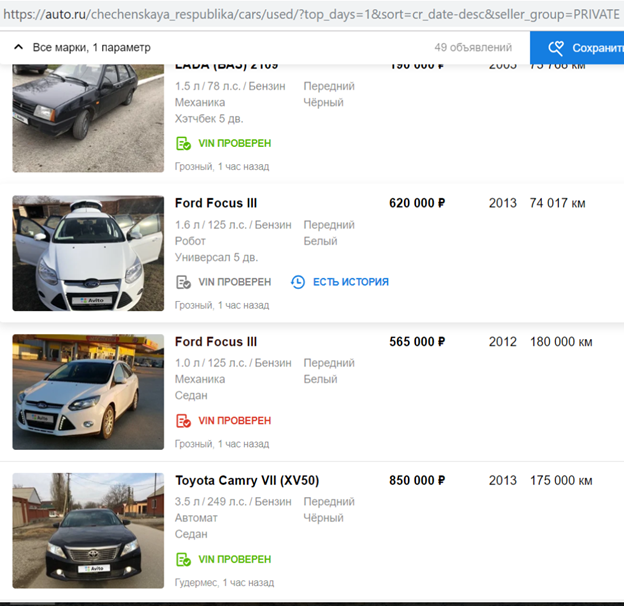The height and width of the screenshot is (606, 624).
Task: Click 'Хэтчбек 5 дв.' text
Action: tap(209, 119)
